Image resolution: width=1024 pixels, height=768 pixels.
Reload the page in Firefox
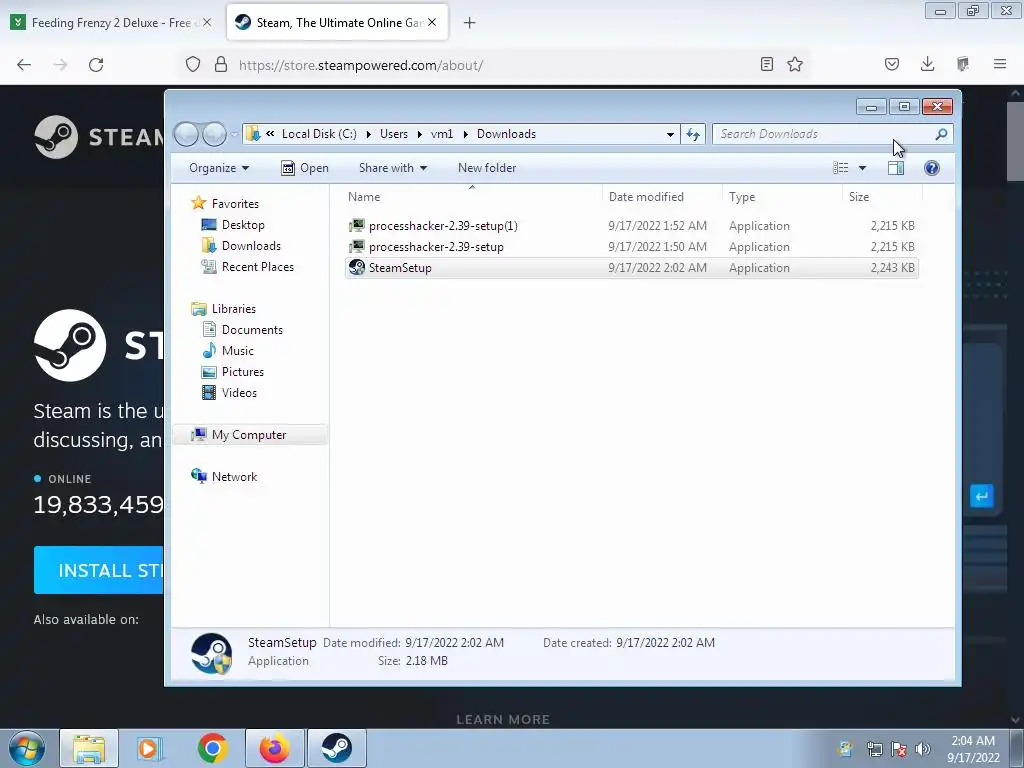click(x=96, y=65)
